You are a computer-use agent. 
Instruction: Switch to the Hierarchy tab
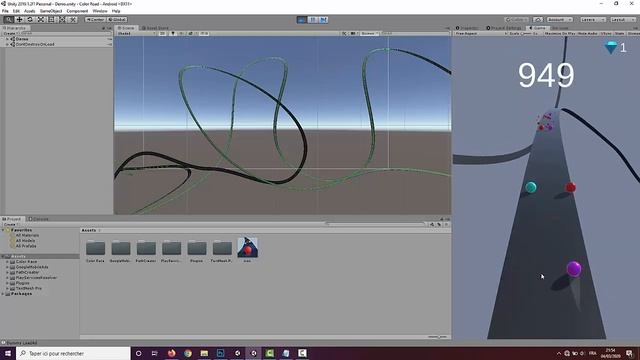15,28
